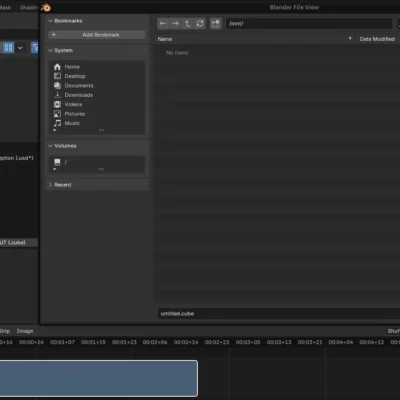Click the 00:04+04 timeline marker
400x400 pixels.
tap(341, 342)
